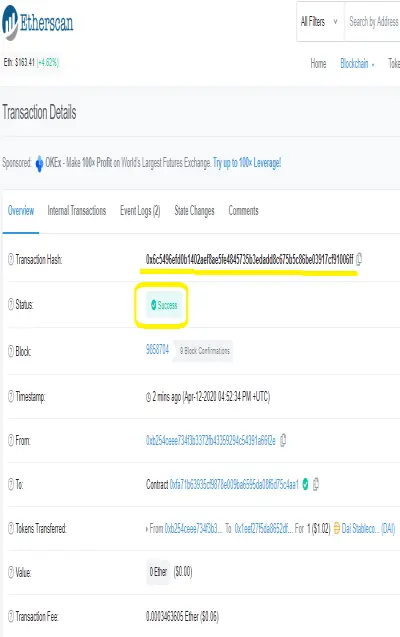
Task: Select the Overview tab
Action: (21, 210)
